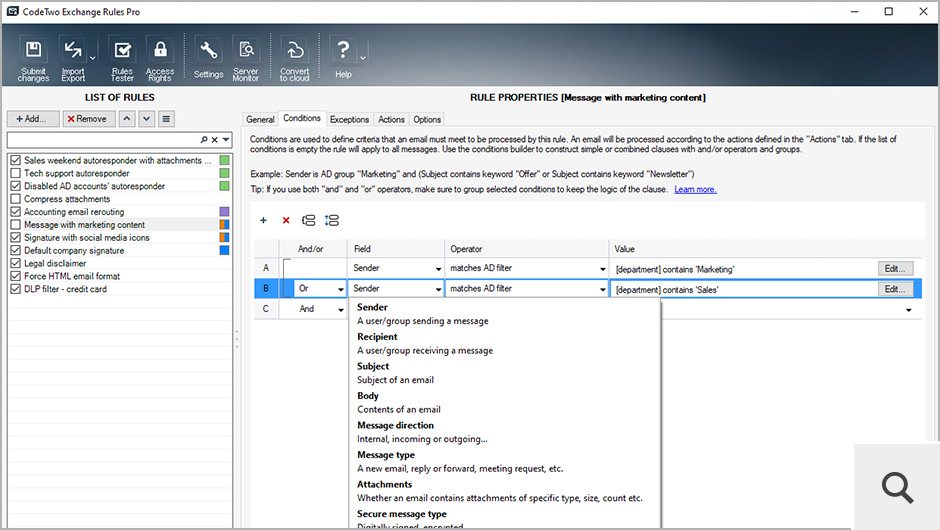Click blue swatch of Default company signature

pos(224,251)
